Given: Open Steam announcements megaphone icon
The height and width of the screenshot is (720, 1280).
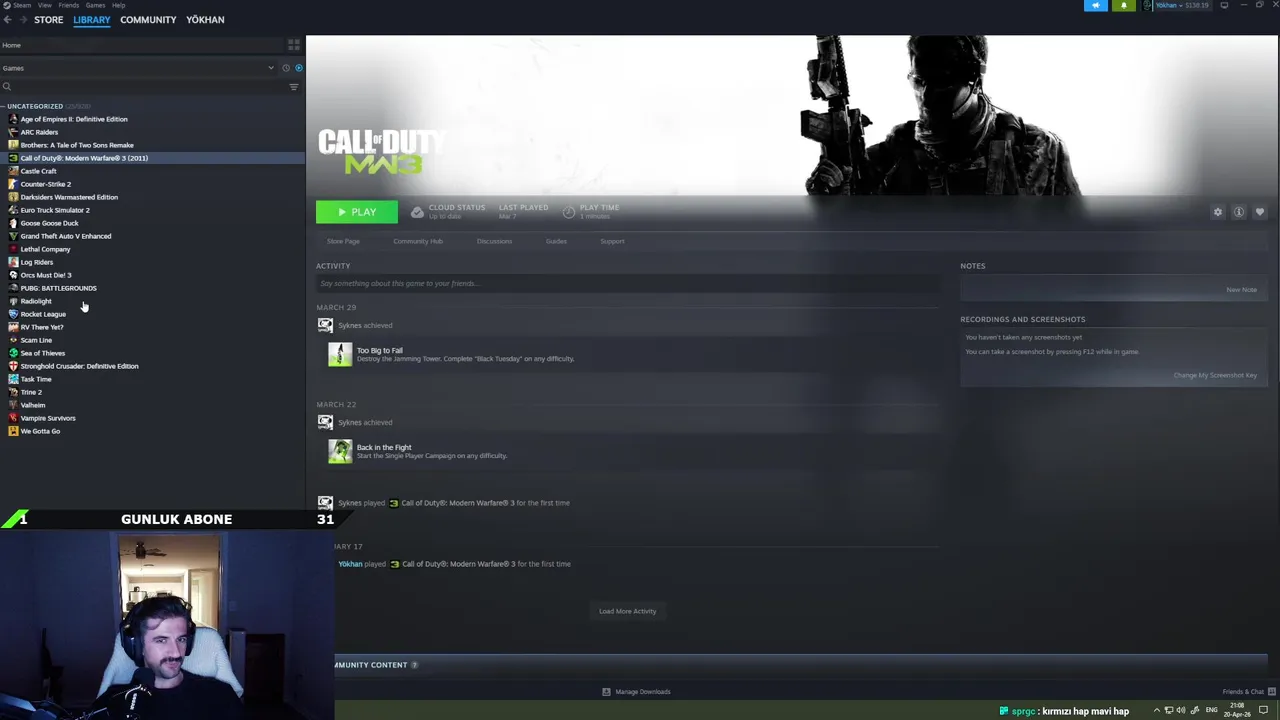Looking at the screenshot, I should [1096, 5].
